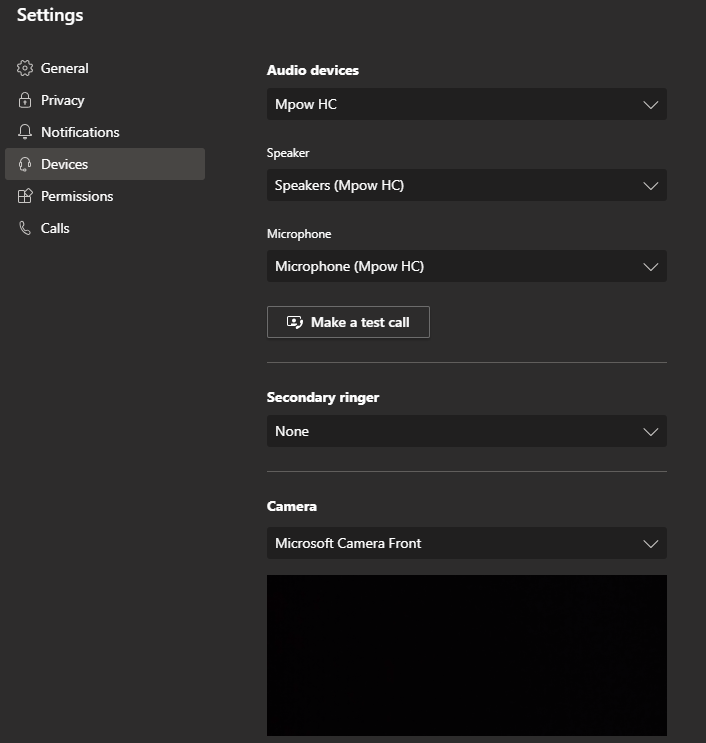Screen dimensions: 706x743
Task: Click the Privacy lock icon
Action: (x=25, y=100)
